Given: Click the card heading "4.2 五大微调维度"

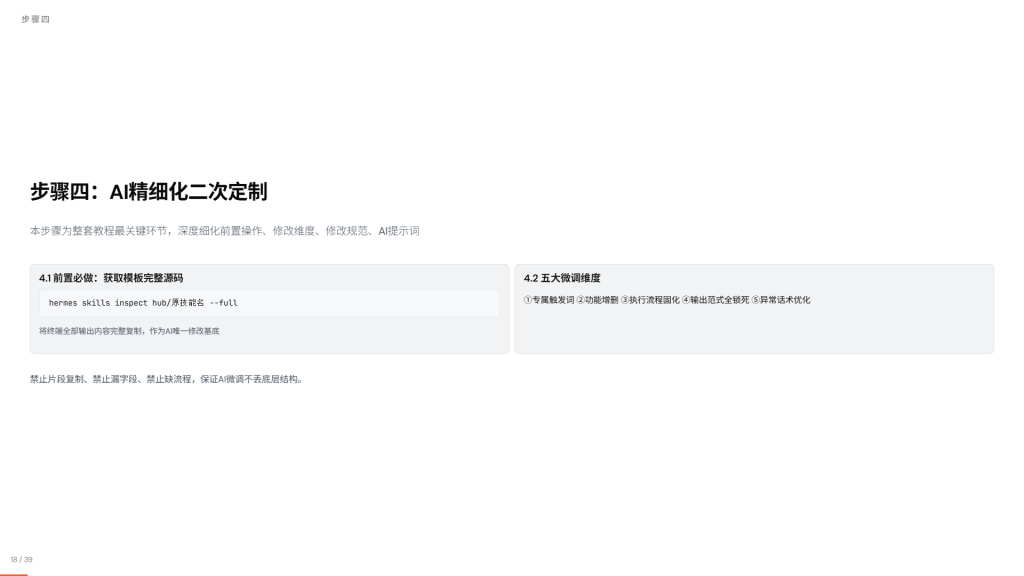Looking at the screenshot, I should click(562, 278).
